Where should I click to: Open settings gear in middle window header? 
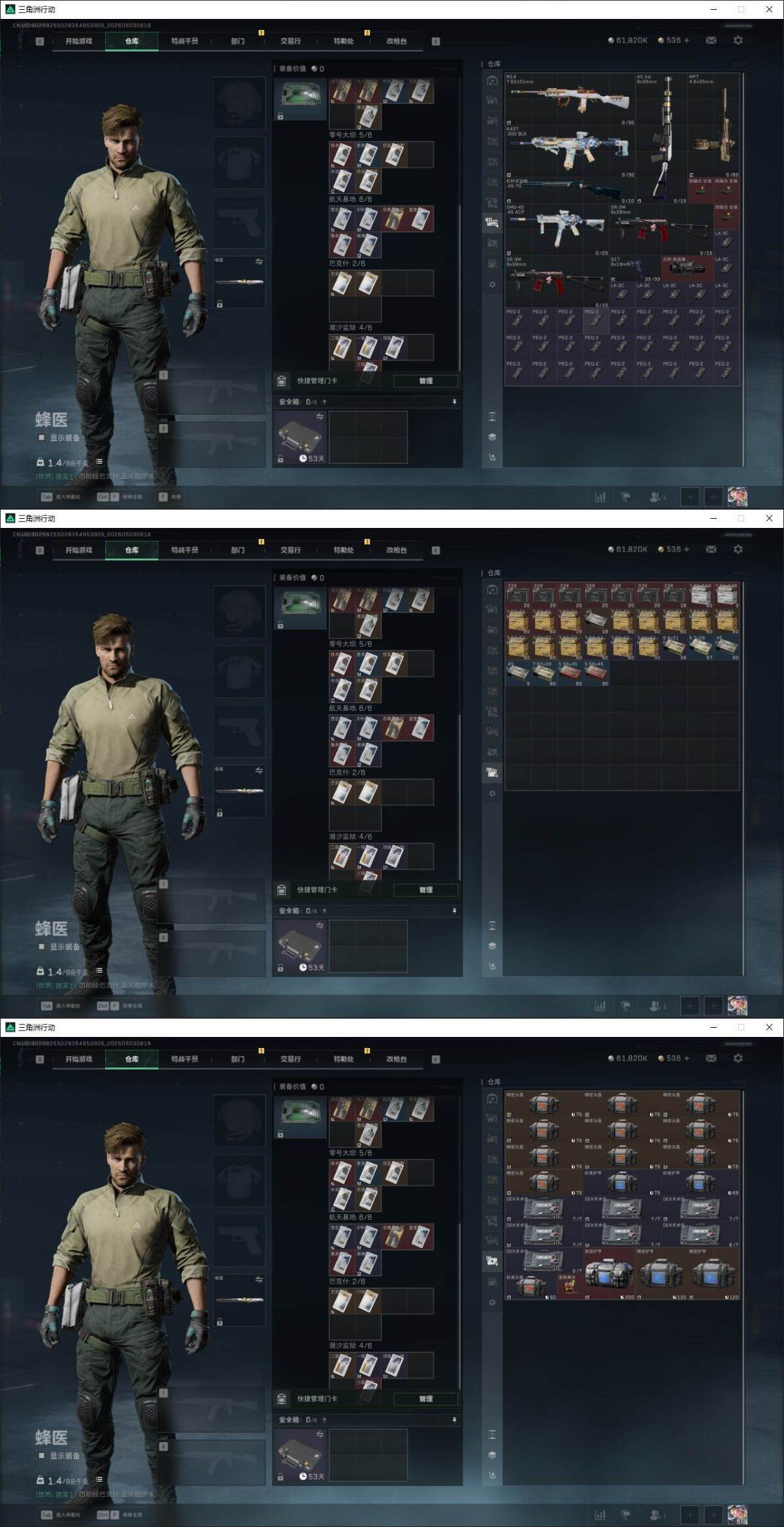tap(738, 550)
